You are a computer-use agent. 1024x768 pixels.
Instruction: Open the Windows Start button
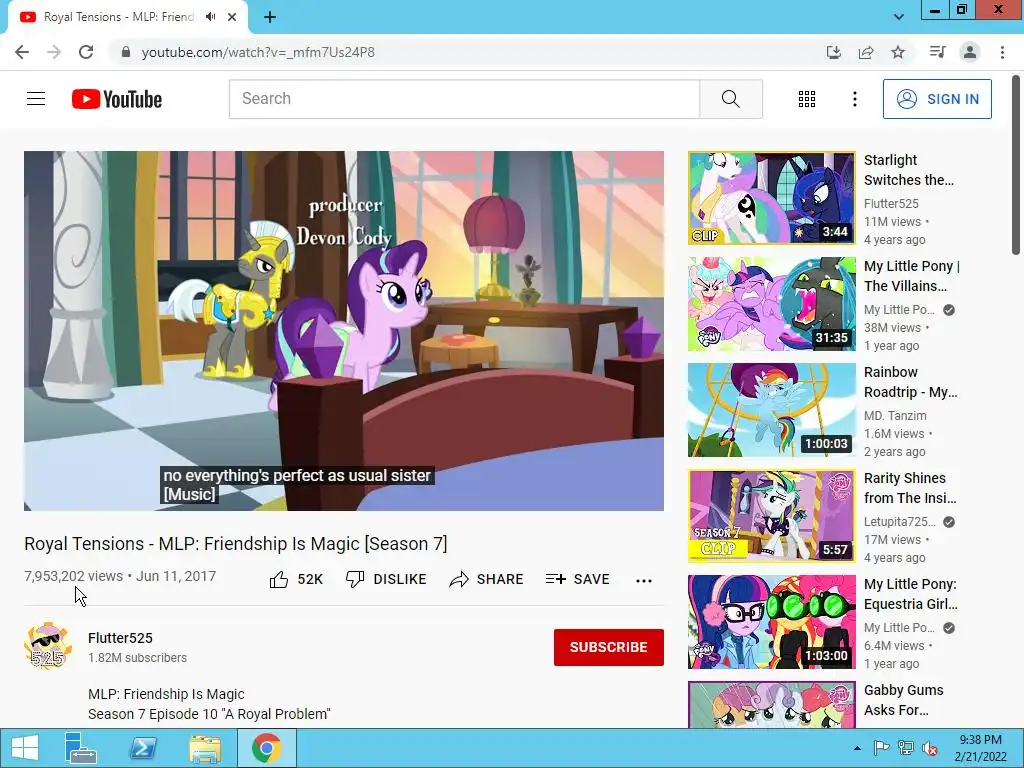[x=25, y=748]
